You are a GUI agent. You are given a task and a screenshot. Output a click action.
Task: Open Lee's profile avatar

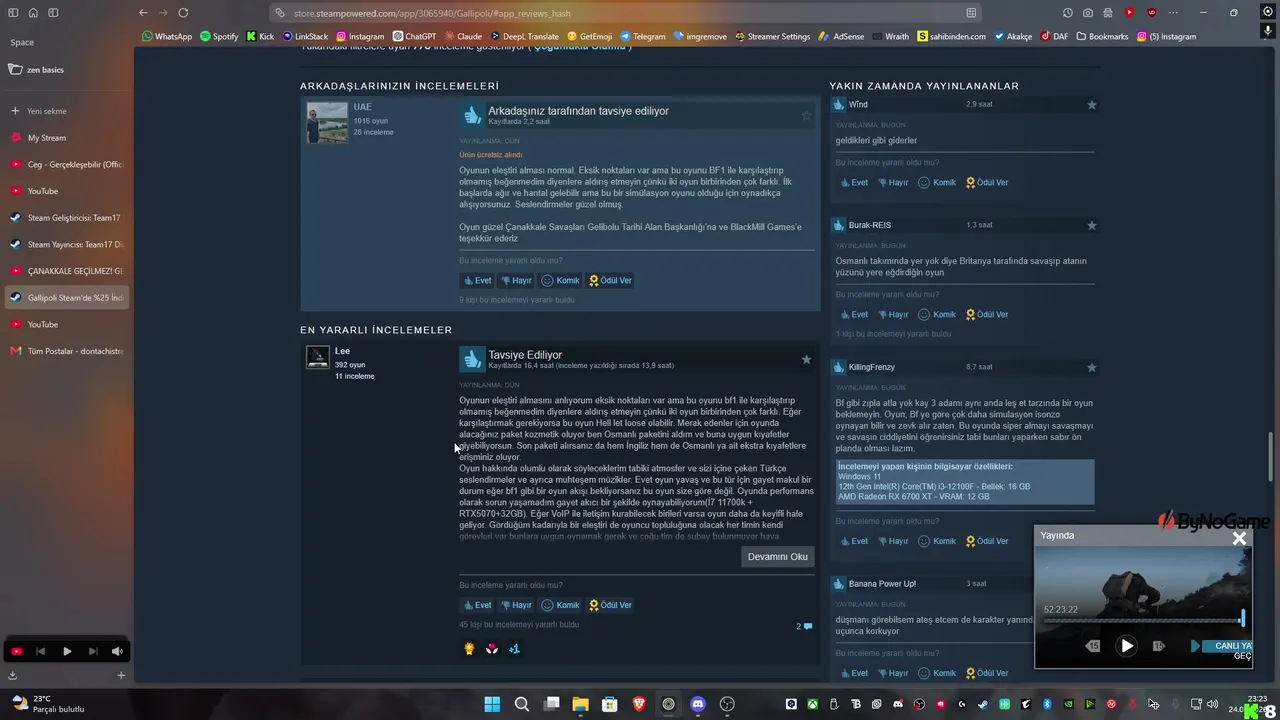coord(318,357)
